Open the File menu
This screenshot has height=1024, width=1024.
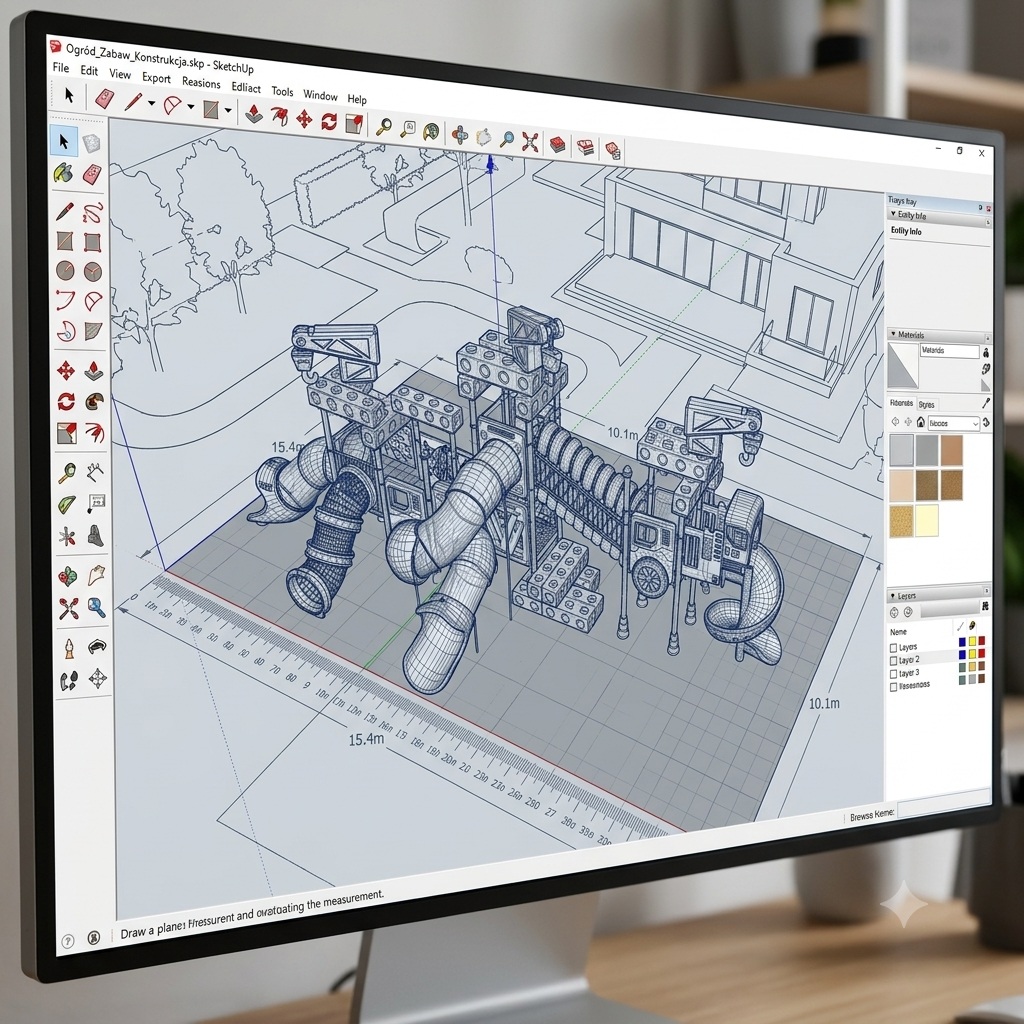tap(61, 67)
